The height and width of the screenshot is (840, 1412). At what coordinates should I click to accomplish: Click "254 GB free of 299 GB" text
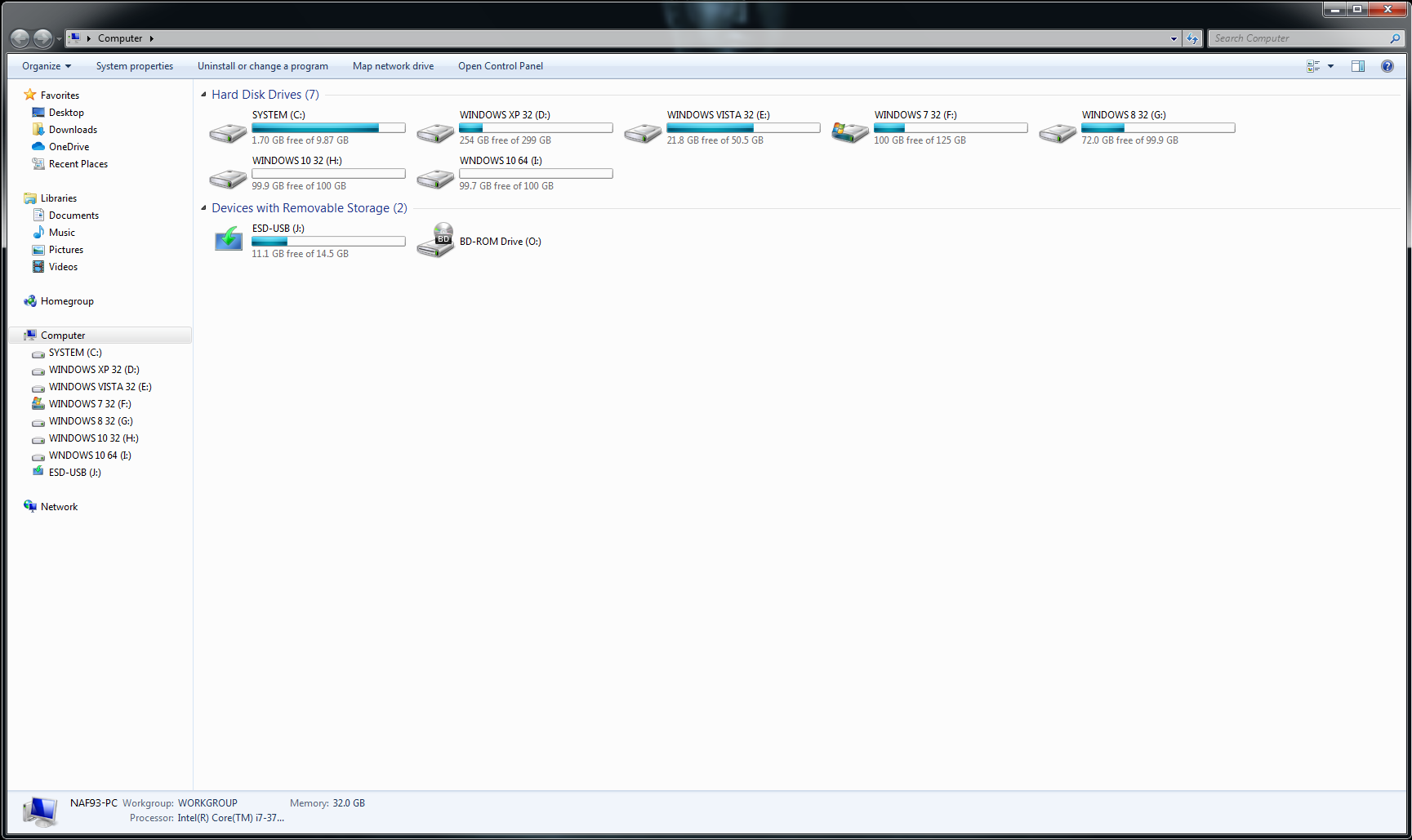(505, 140)
